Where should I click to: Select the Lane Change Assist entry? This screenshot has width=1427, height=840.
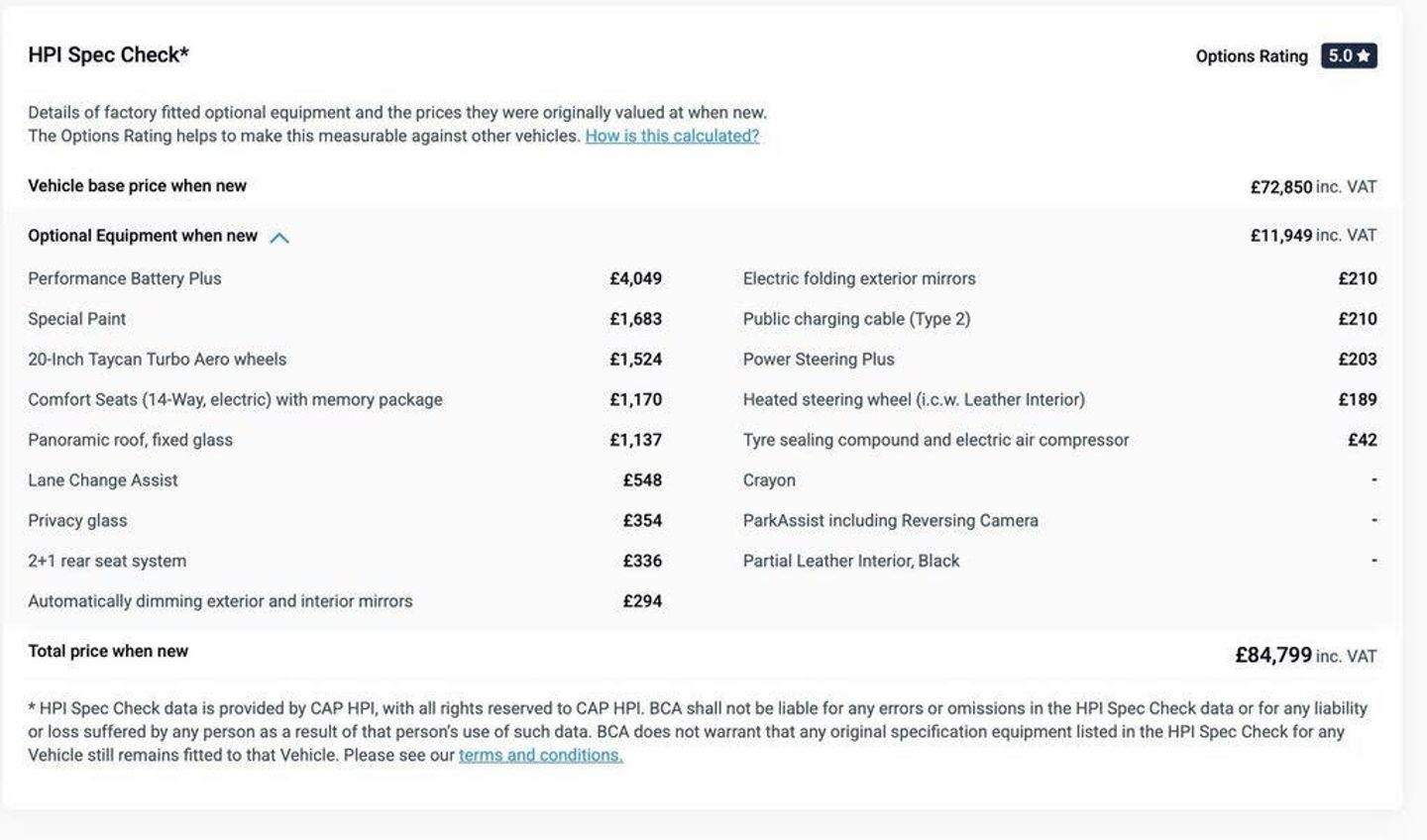click(x=103, y=480)
